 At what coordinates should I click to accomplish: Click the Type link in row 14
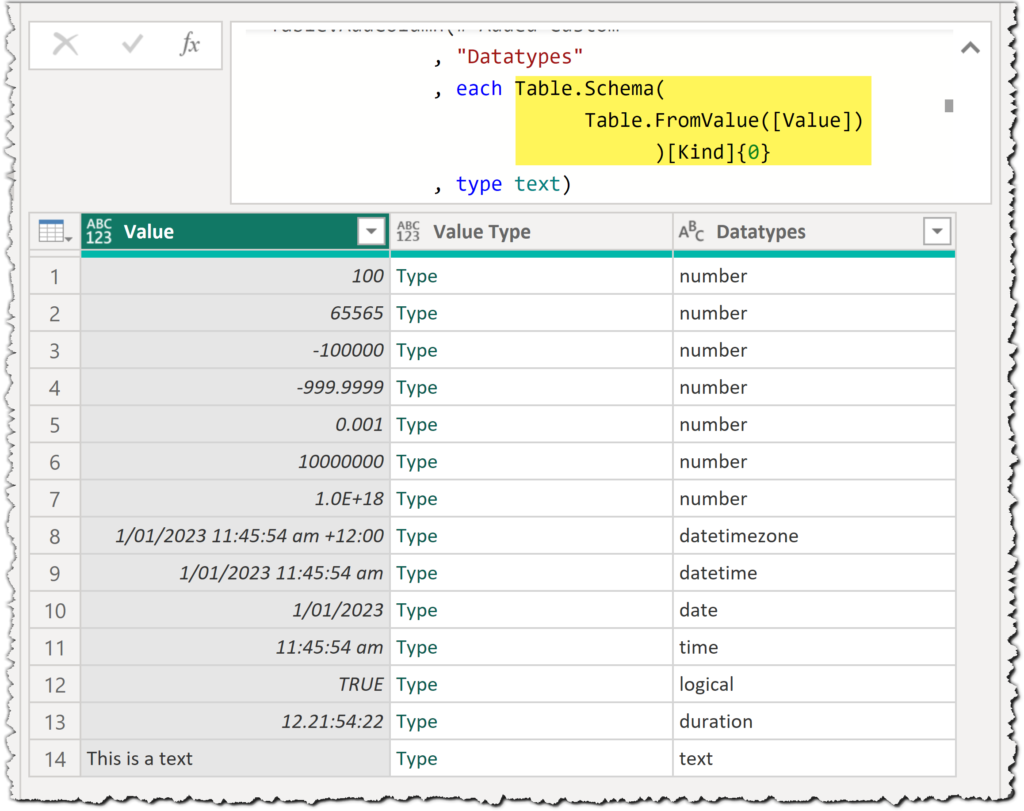(x=417, y=759)
